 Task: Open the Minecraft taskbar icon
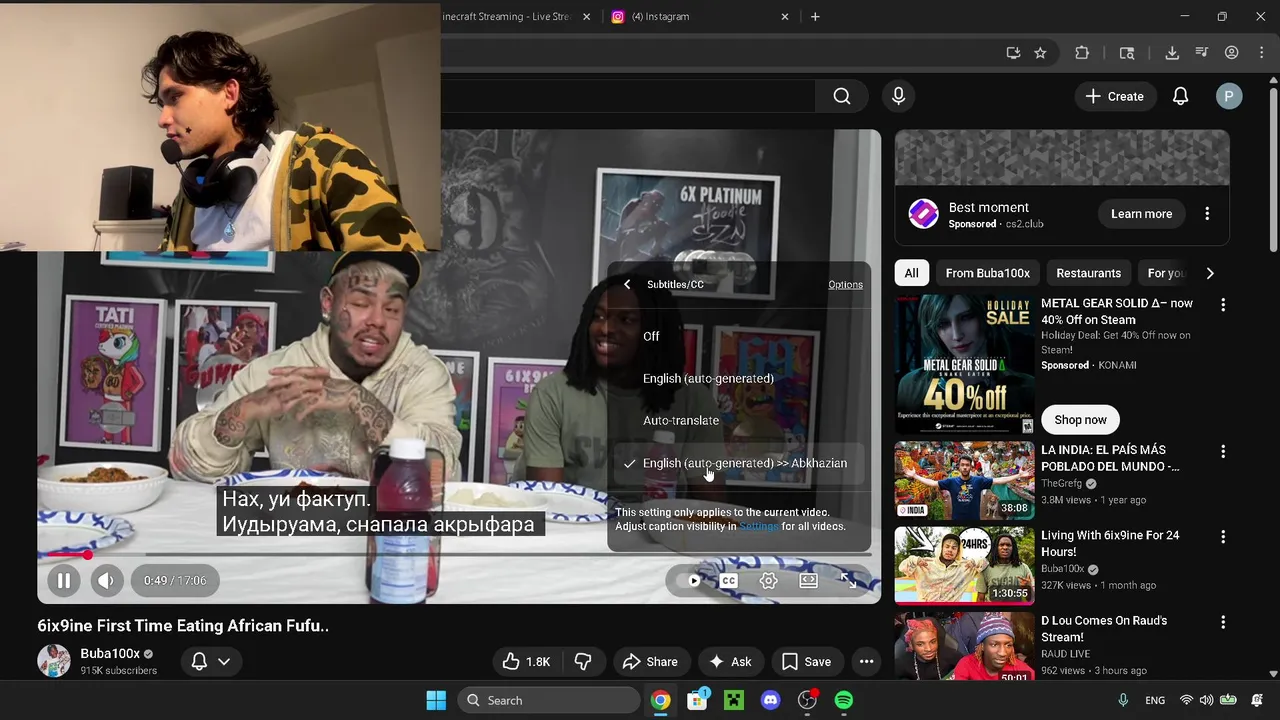[x=734, y=700]
